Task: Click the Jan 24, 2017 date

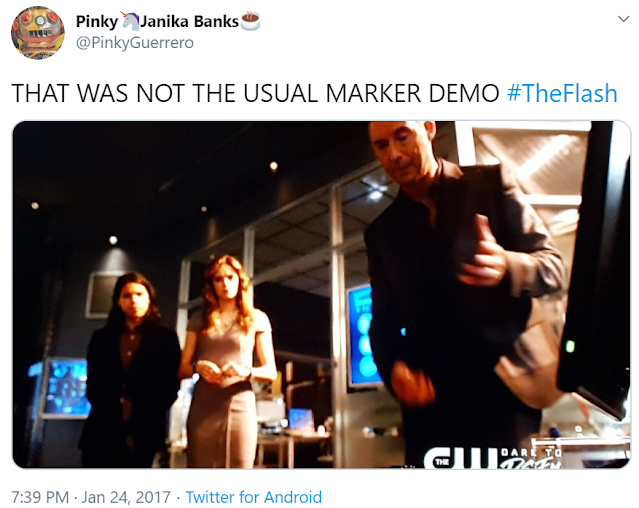Action: pyautogui.click(x=126, y=497)
